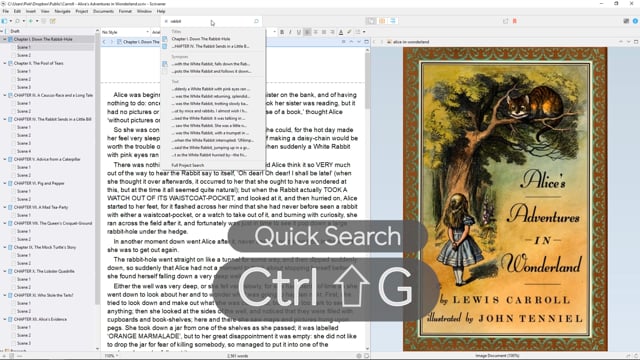Viewport: 640px width, 360px height.
Task: Click the split toggle icon in left editor header
Action: tap(366, 42)
